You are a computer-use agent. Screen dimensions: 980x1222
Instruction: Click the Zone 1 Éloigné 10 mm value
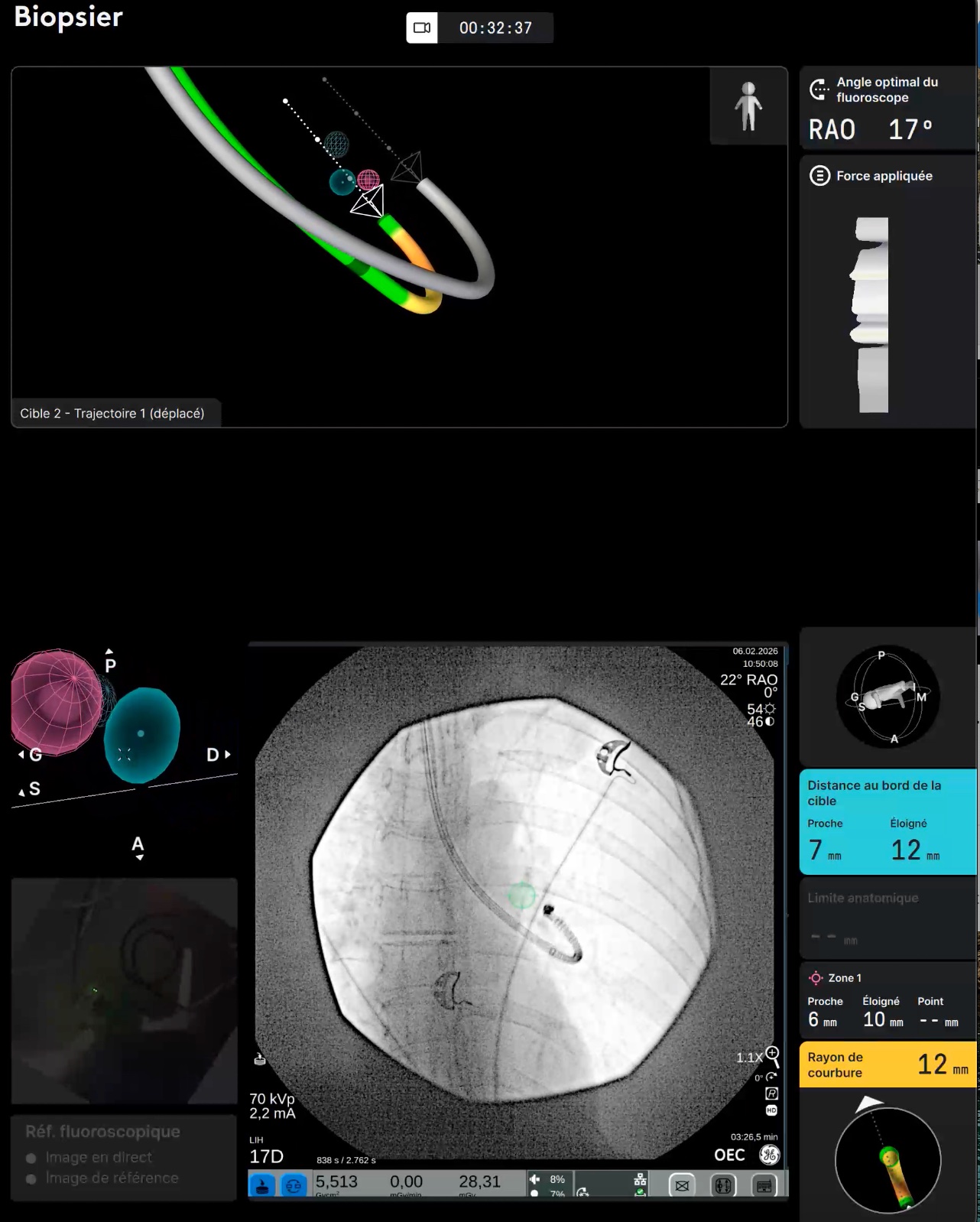click(x=883, y=1020)
